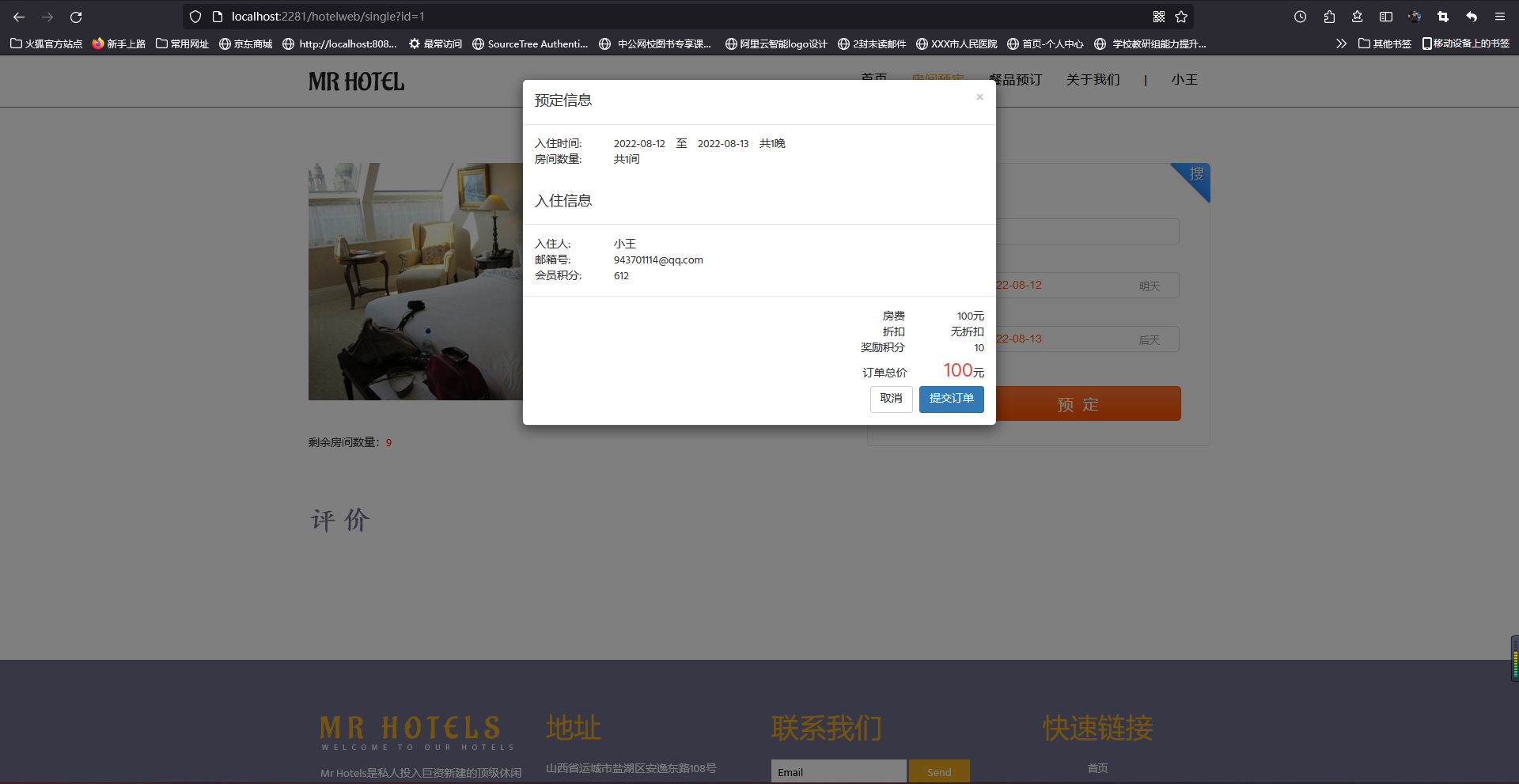Expand hidden bookmarks with the chevron
The image size is (1519, 784).
coord(1341,44)
